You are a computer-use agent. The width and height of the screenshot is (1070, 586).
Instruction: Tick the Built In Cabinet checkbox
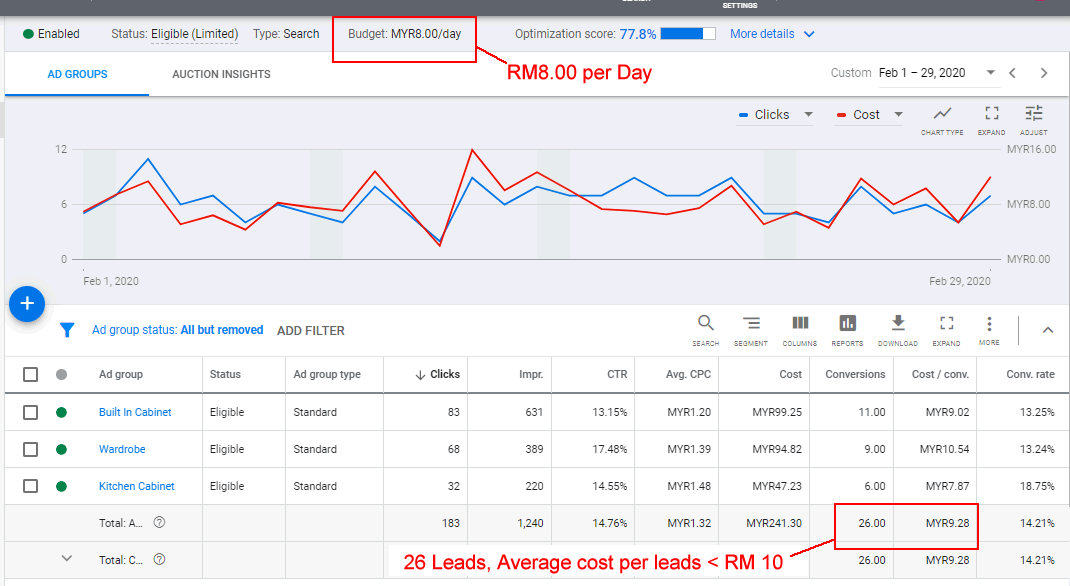pos(31,412)
